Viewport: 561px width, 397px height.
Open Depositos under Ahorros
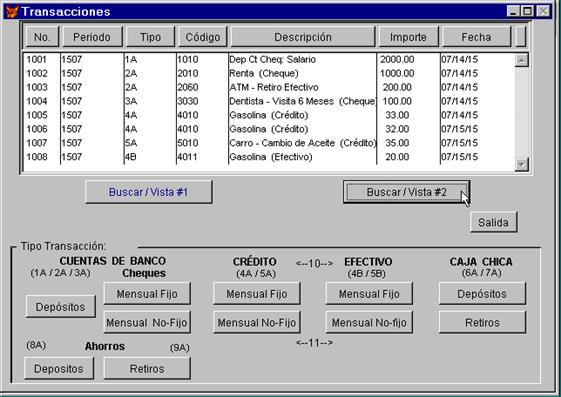(x=59, y=368)
